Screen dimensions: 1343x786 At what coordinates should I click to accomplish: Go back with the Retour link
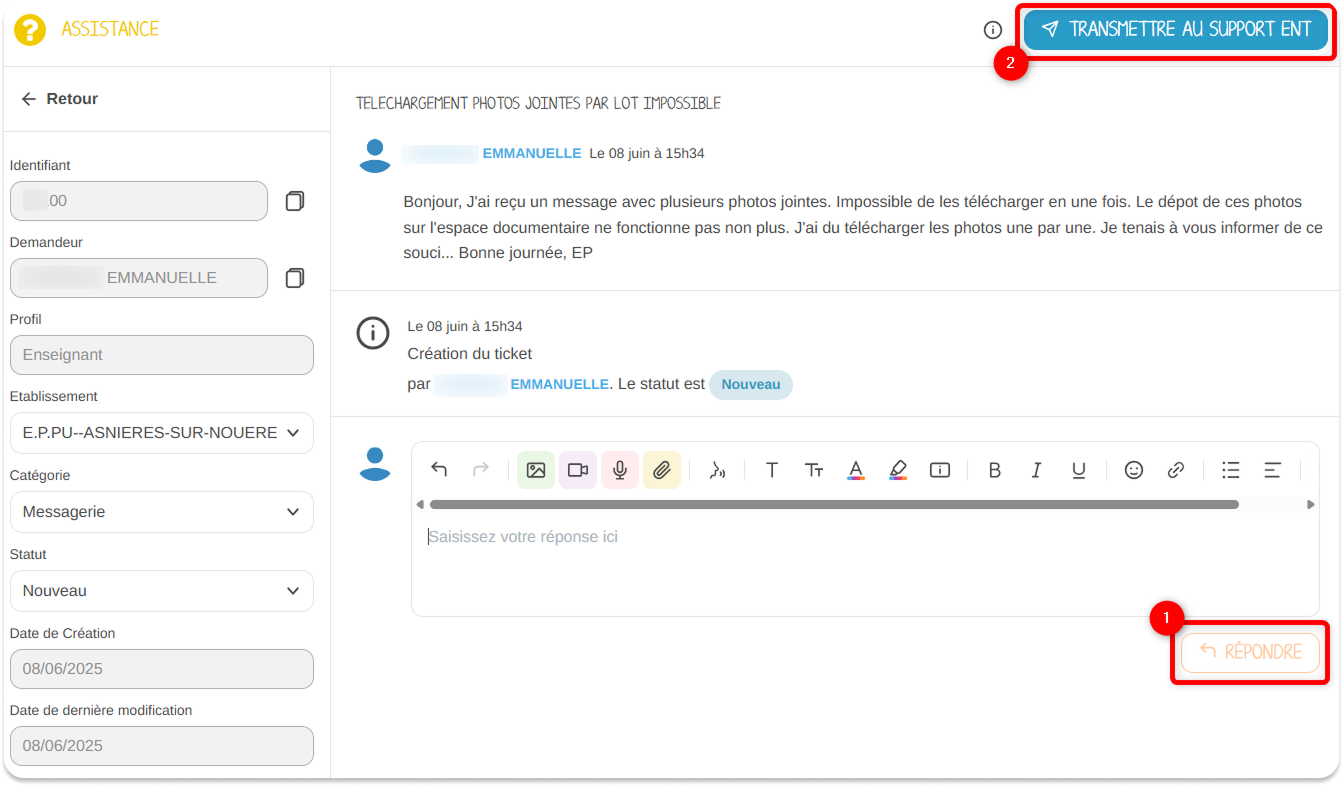59,99
